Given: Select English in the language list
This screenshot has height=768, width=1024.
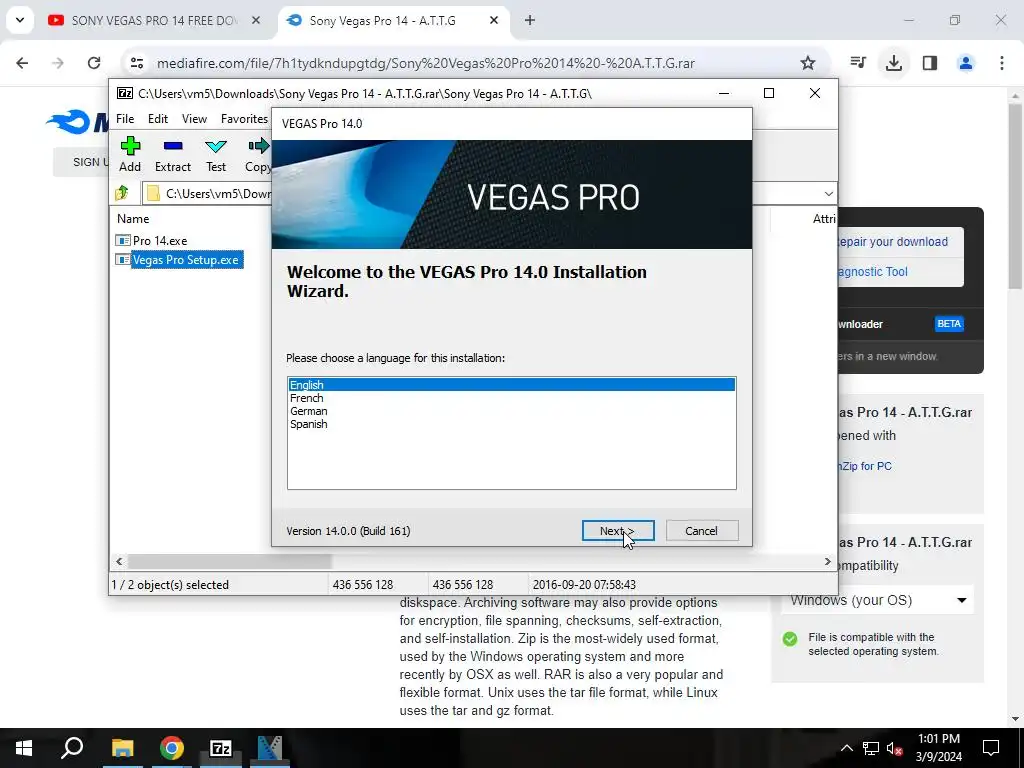Looking at the screenshot, I should pos(511,385).
